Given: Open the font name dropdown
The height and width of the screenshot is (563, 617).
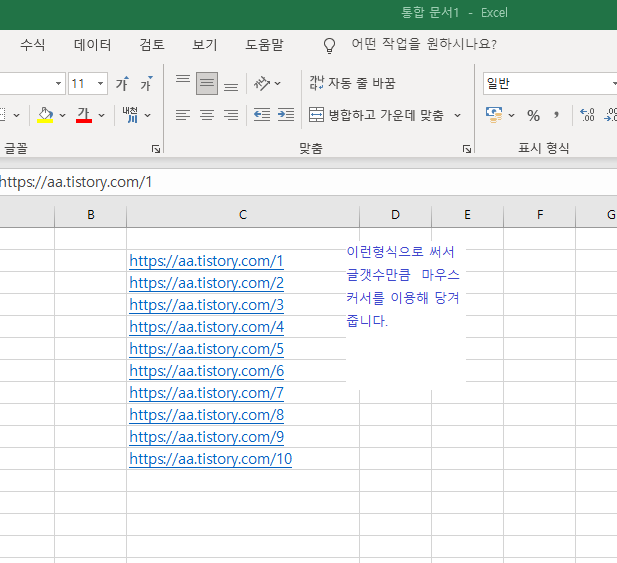Looking at the screenshot, I should tap(58, 83).
